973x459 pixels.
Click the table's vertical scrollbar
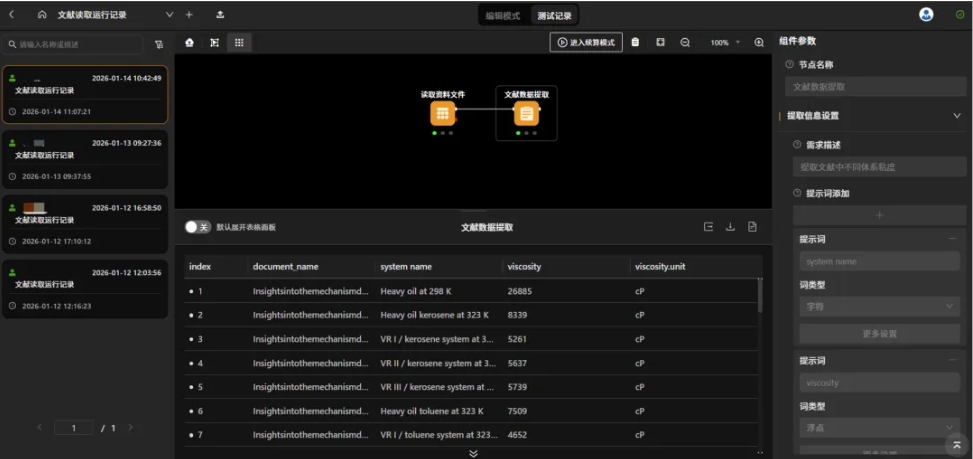[759, 293]
